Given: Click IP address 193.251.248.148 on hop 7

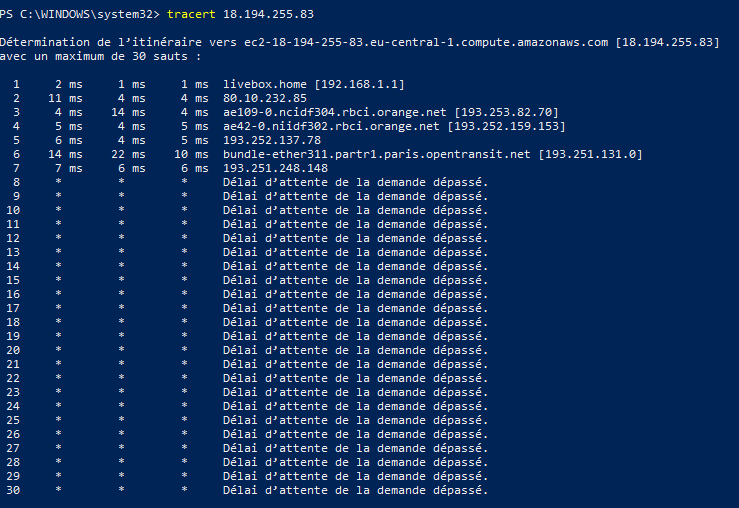Looking at the screenshot, I should [276, 168].
